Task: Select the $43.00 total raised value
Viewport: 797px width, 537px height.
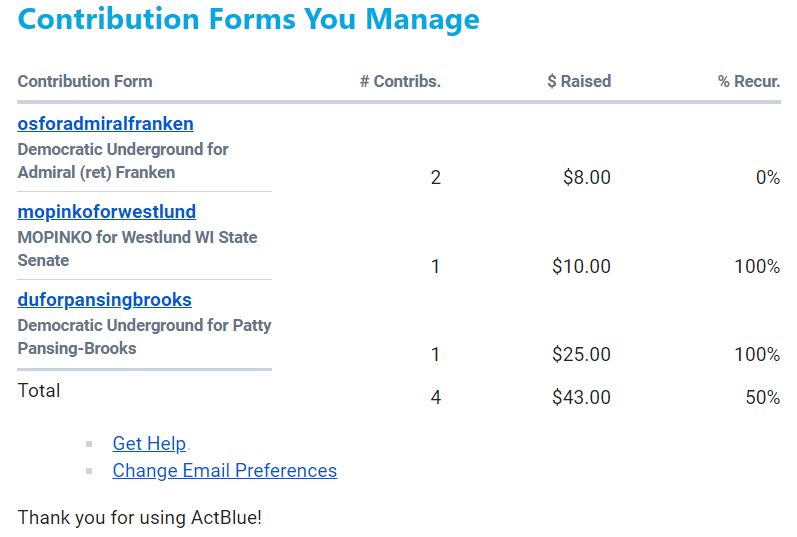Action: (x=581, y=398)
